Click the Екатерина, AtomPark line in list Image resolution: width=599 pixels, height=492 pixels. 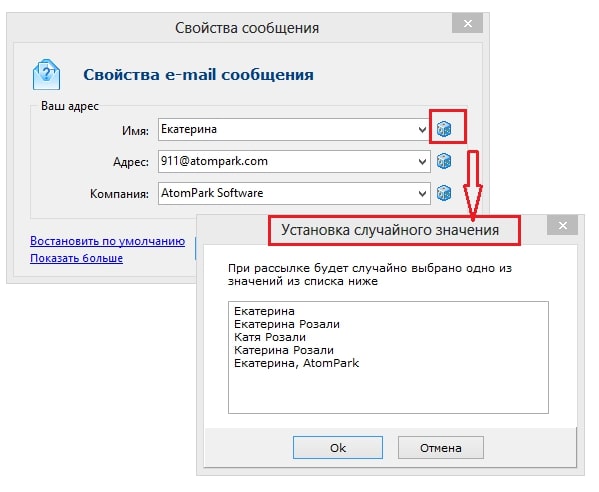pyautogui.click(x=296, y=363)
